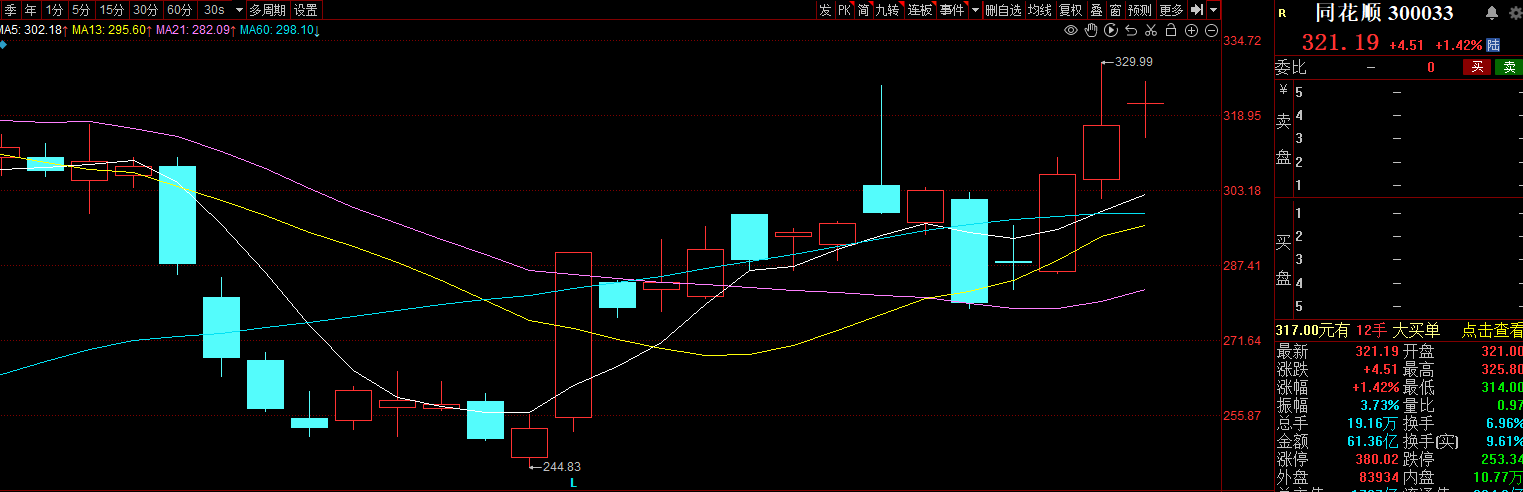Open the 点击查看 link for large orders

pos(1493,330)
